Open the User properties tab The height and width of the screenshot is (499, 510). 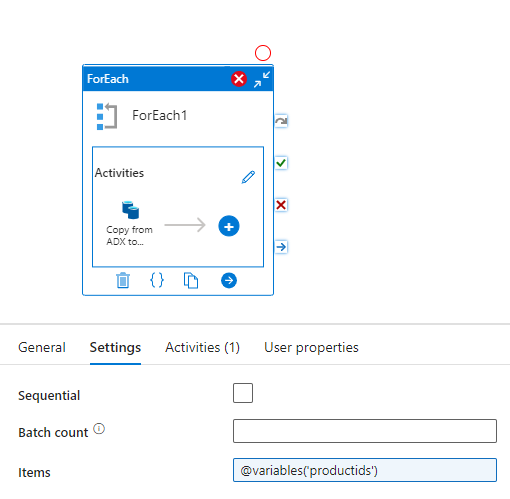pos(311,347)
